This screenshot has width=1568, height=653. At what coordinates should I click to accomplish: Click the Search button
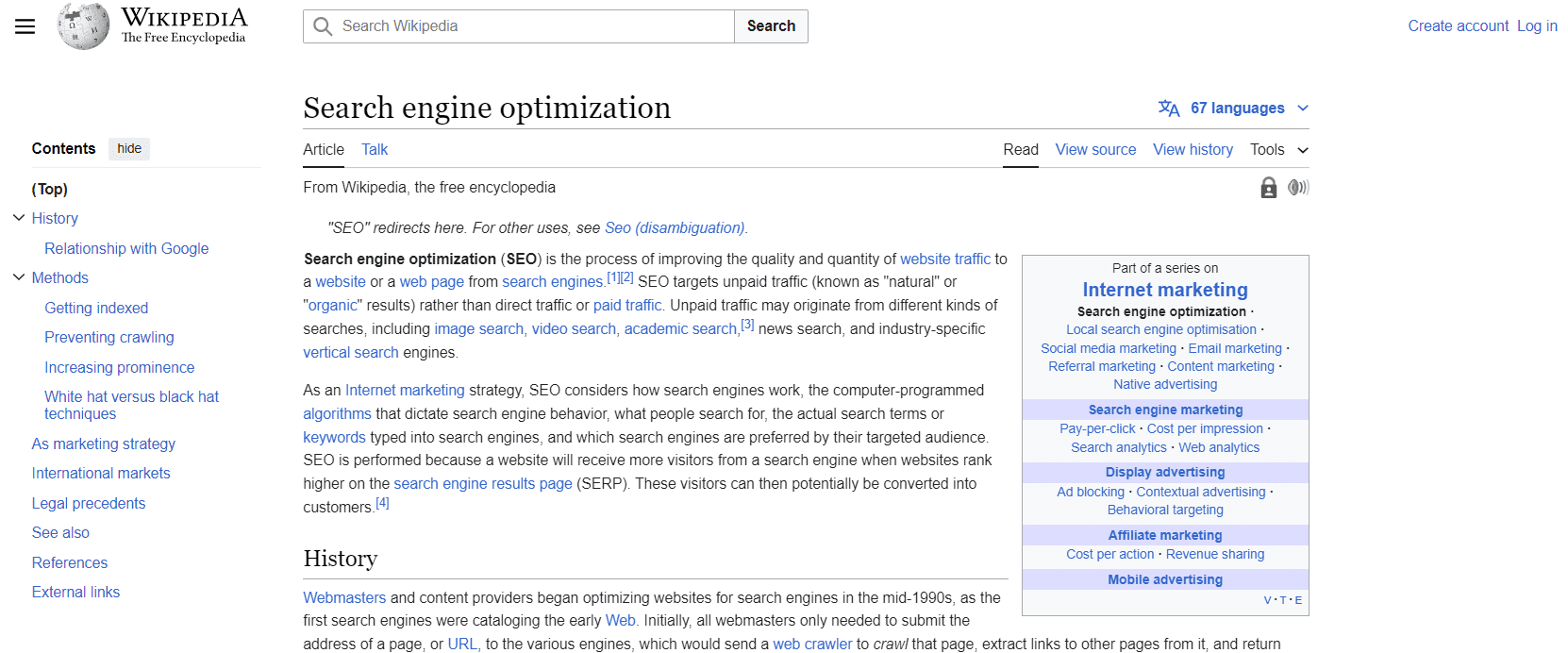pyautogui.click(x=771, y=26)
